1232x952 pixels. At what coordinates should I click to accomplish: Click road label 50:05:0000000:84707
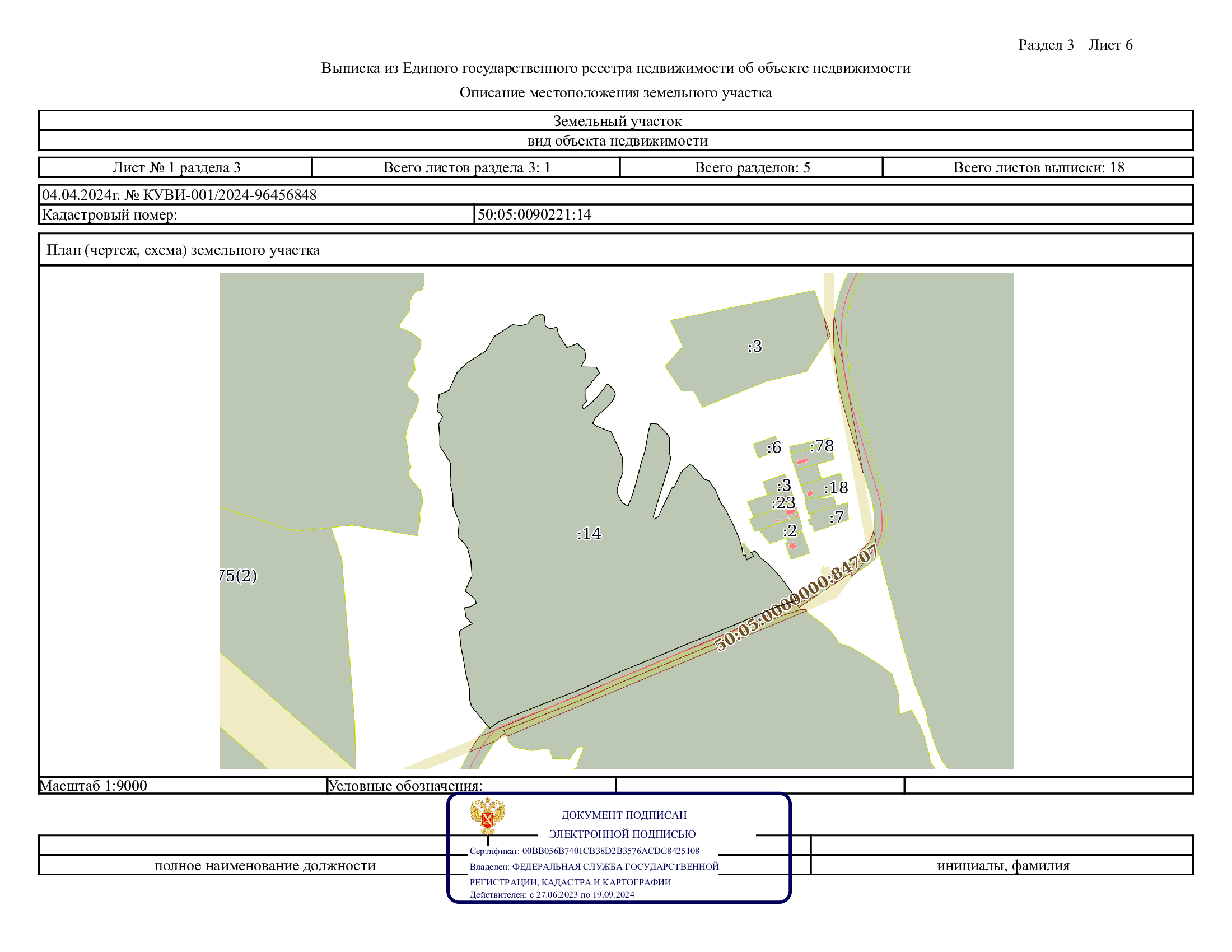[795, 599]
